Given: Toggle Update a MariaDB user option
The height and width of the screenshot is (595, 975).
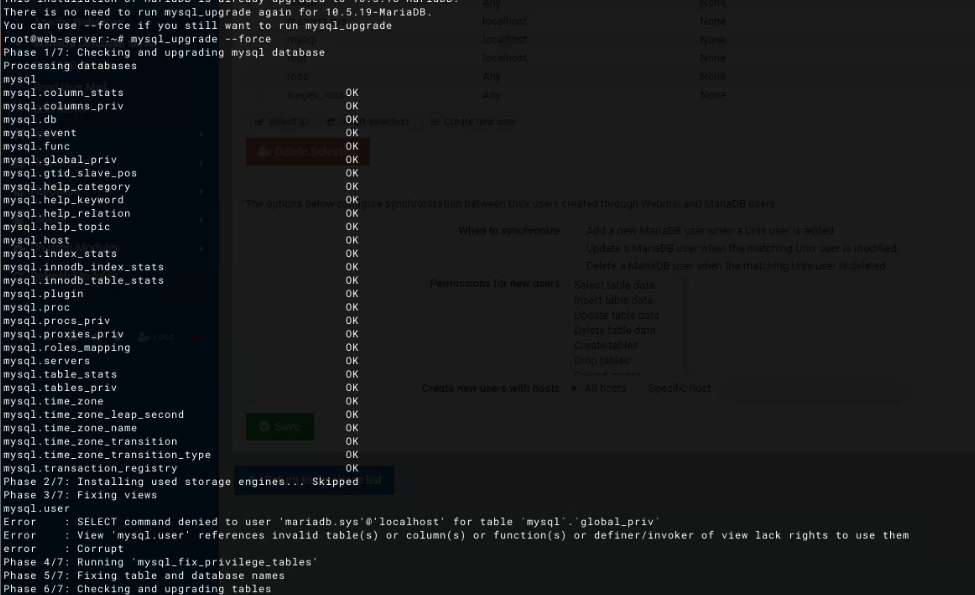Looking at the screenshot, I should point(742,248).
